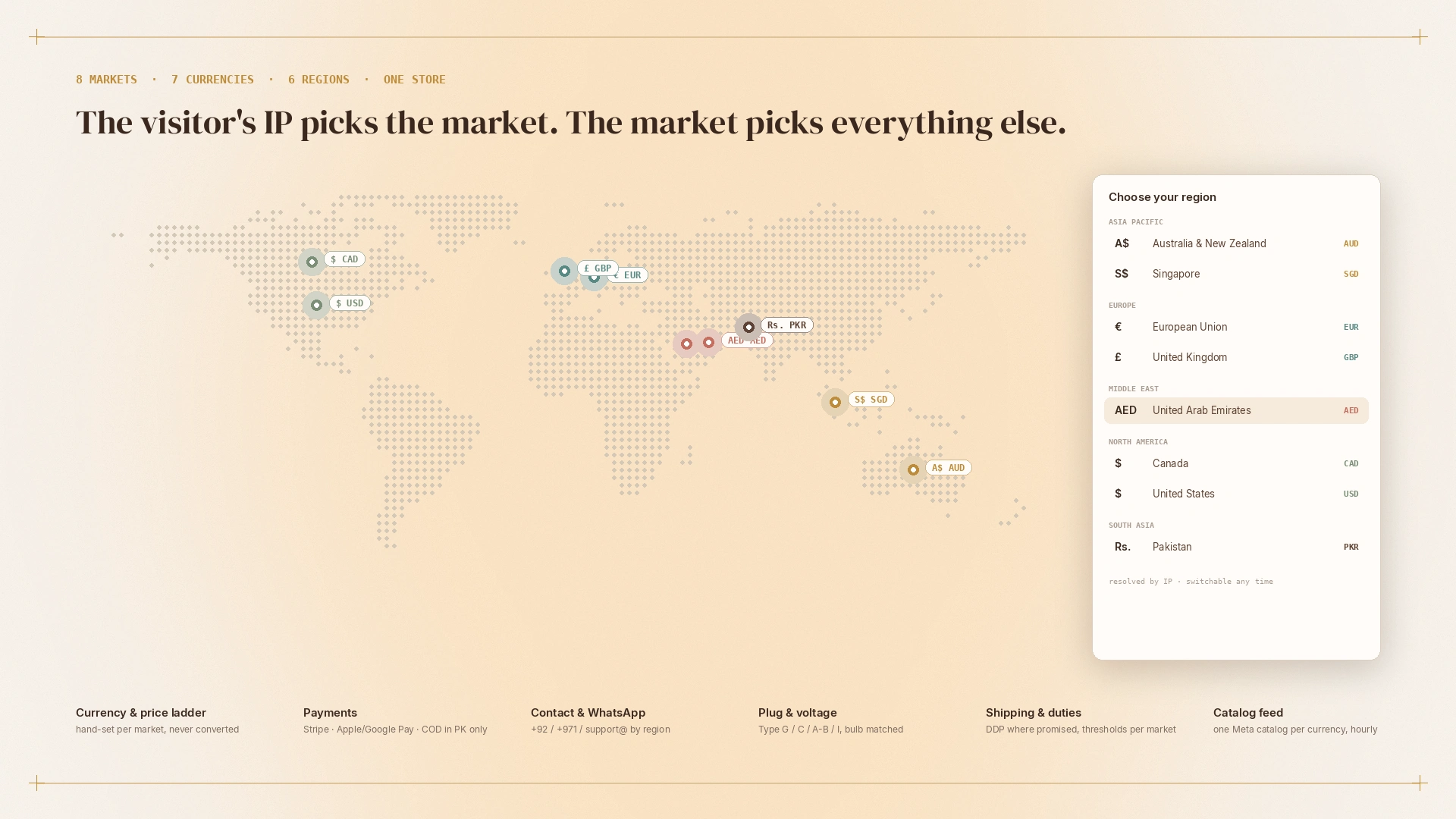Viewport: 1456px width, 819px height.
Task: Select the GBP map pin marker
Action: (x=564, y=271)
